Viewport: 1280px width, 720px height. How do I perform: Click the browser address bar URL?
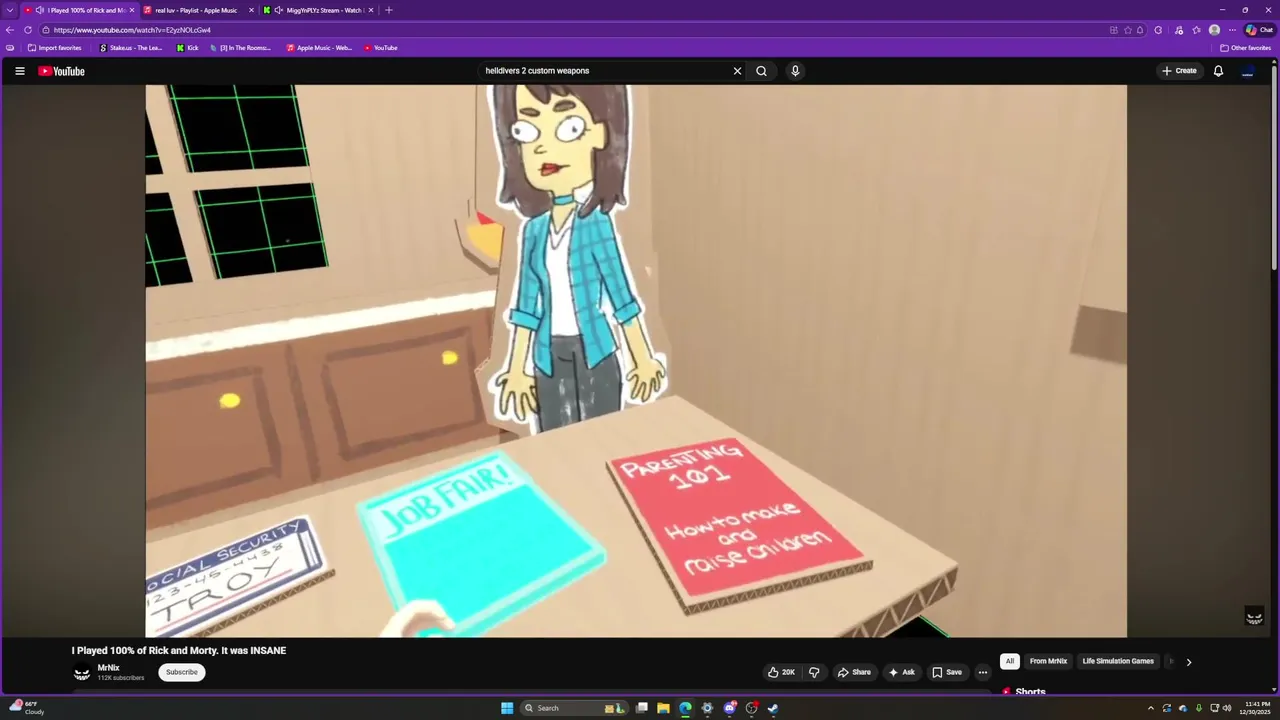(x=132, y=30)
